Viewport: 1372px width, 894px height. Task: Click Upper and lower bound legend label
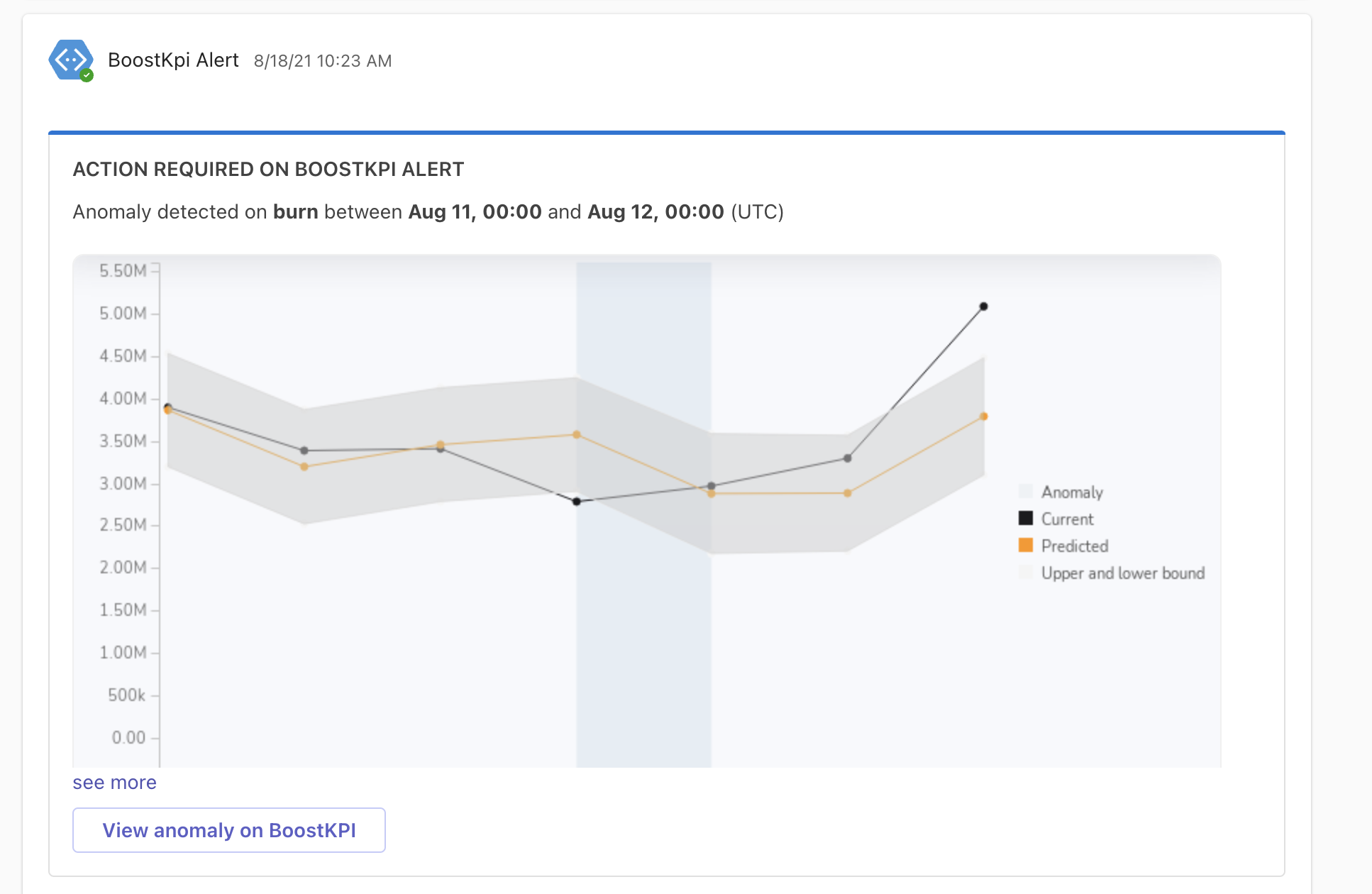pyautogui.click(x=1123, y=573)
